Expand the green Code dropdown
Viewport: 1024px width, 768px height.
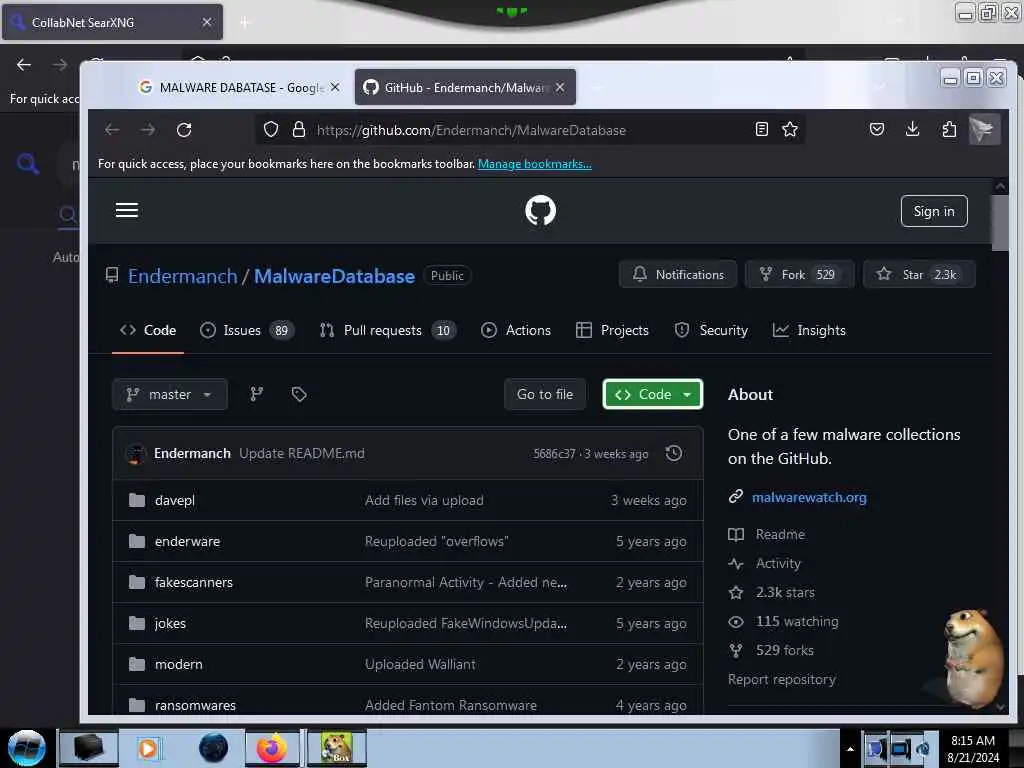pyautogui.click(x=652, y=394)
